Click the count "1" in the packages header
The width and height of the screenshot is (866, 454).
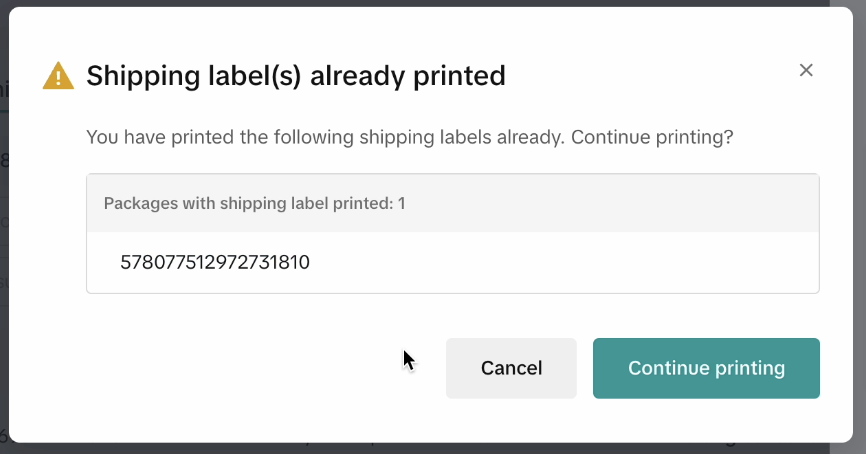tap(401, 203)
